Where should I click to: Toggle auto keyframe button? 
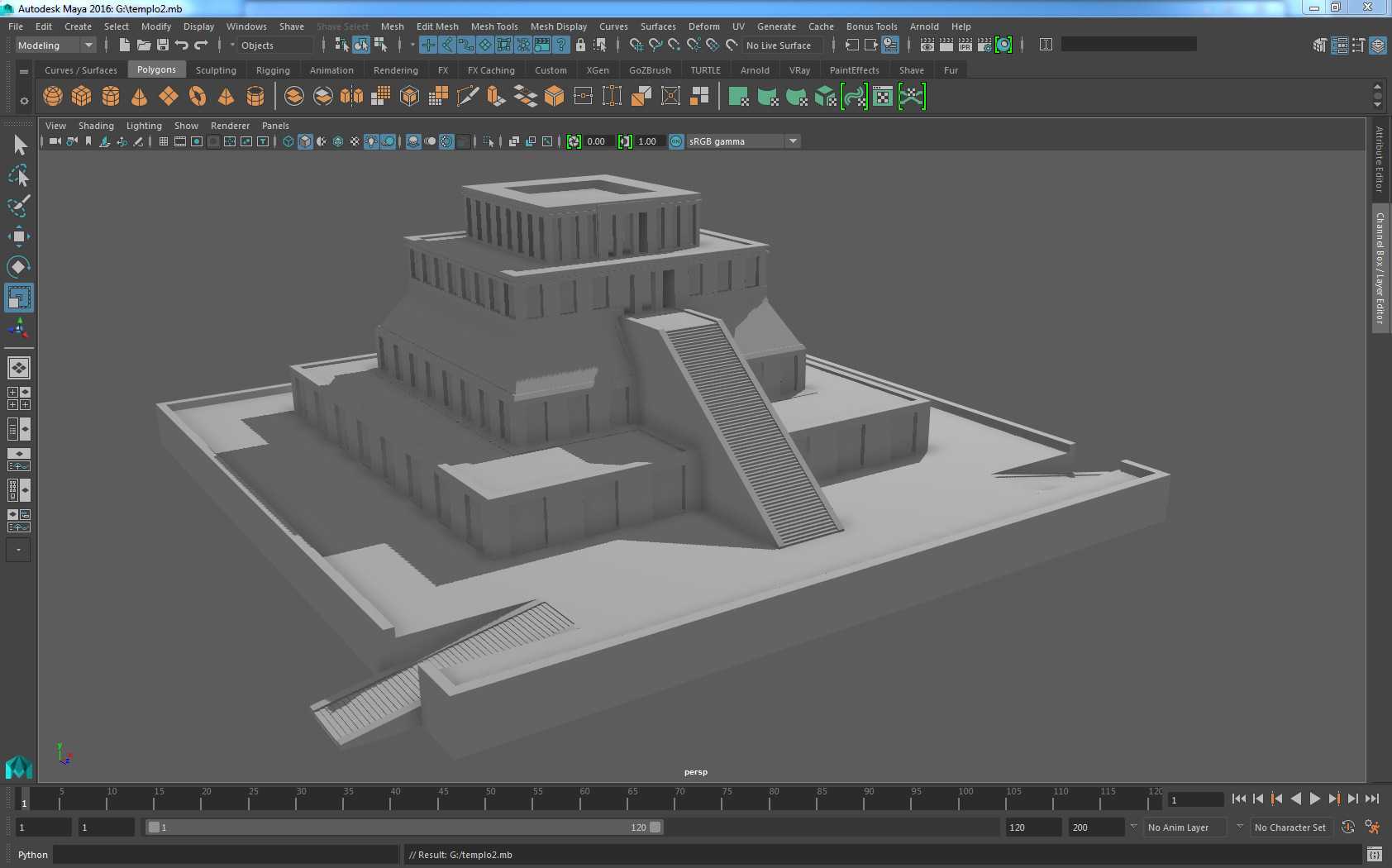(x=1348, y=827)
